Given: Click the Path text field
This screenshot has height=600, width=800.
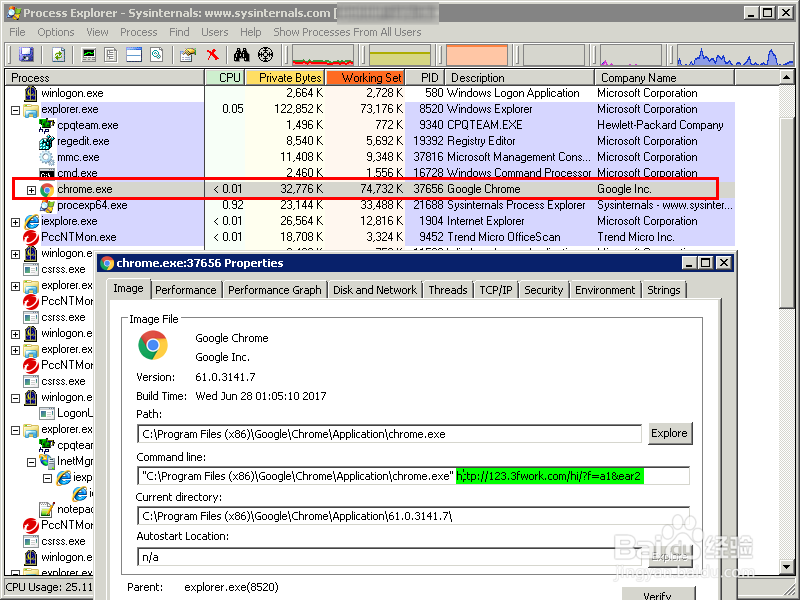Looking at the screenshot, I should pos(389,434).
